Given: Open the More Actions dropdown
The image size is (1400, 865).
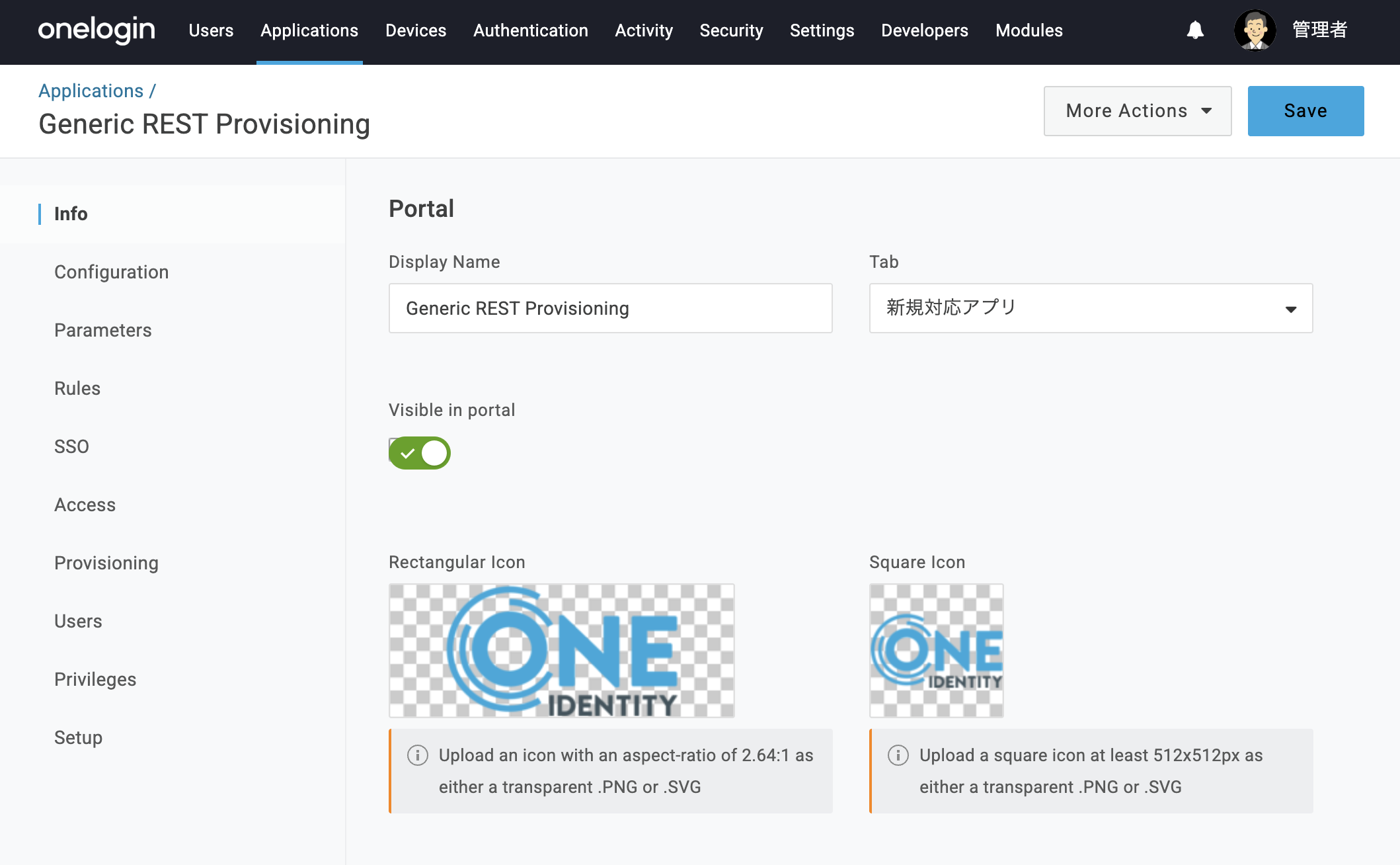Looking at the screenshot, I should (1137, 111).
